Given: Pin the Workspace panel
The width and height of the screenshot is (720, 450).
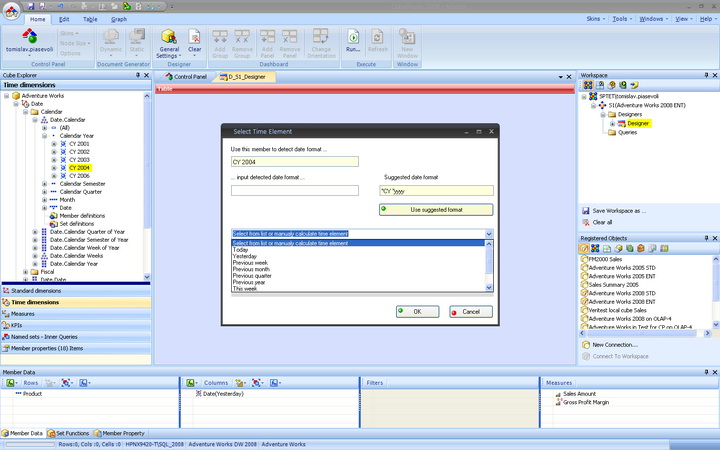Looking at the screenshot, I should click(x=706, y=75).
